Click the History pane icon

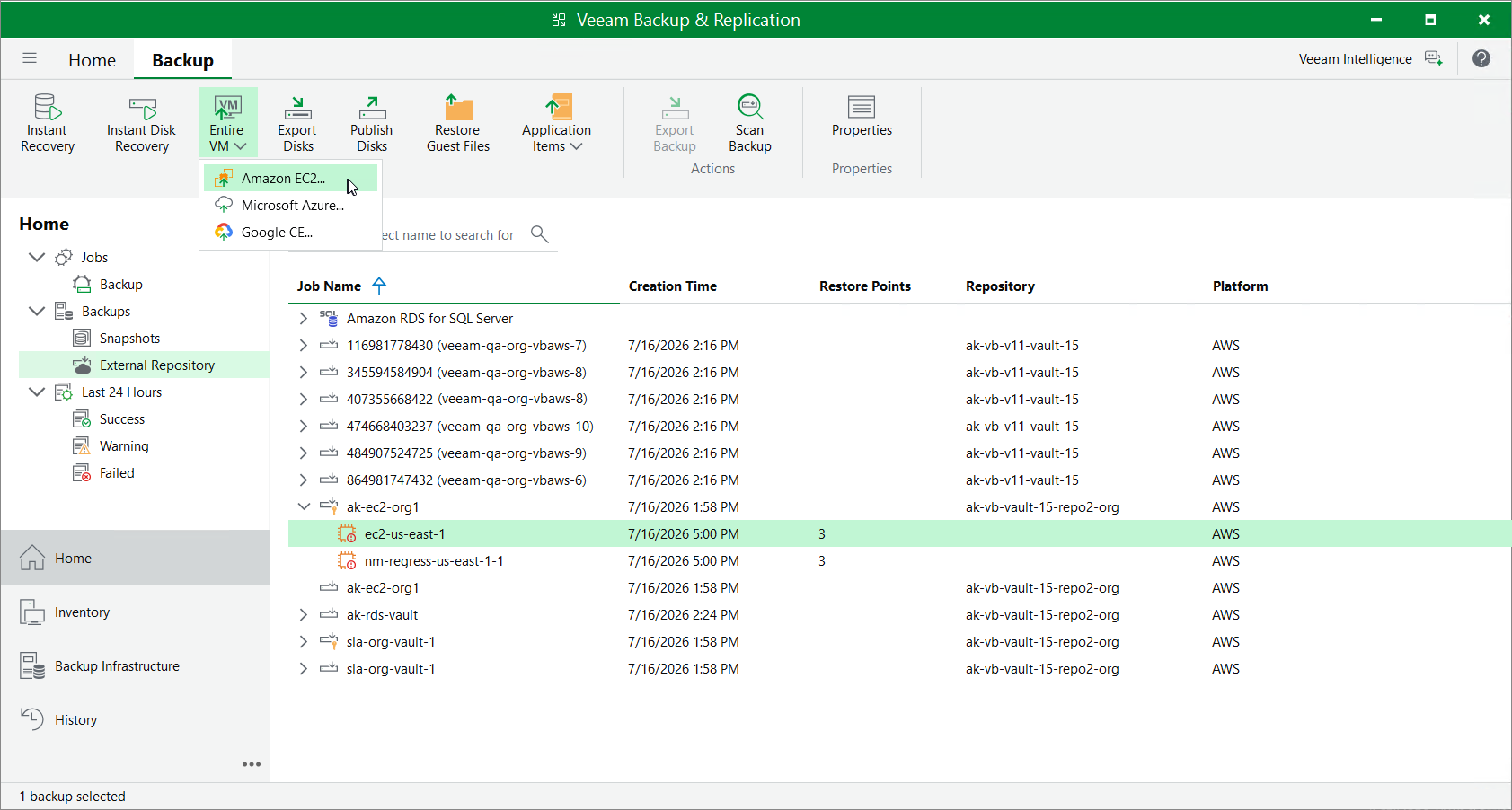click(32, 719)
